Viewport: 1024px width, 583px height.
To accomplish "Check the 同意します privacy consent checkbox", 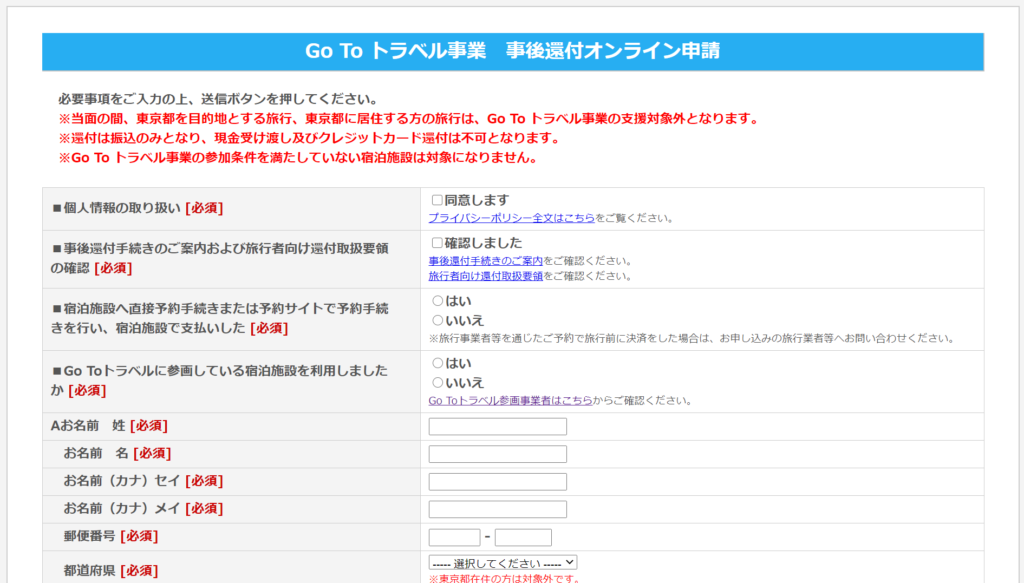I will (437, 200).
